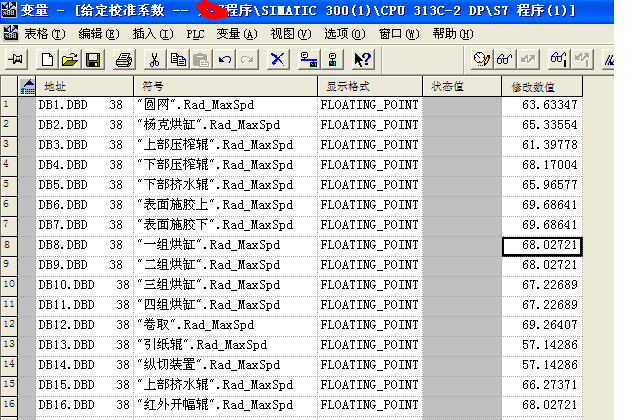
Task: Click the pin (always on top) toolbar icon
Action: (16, 60)
